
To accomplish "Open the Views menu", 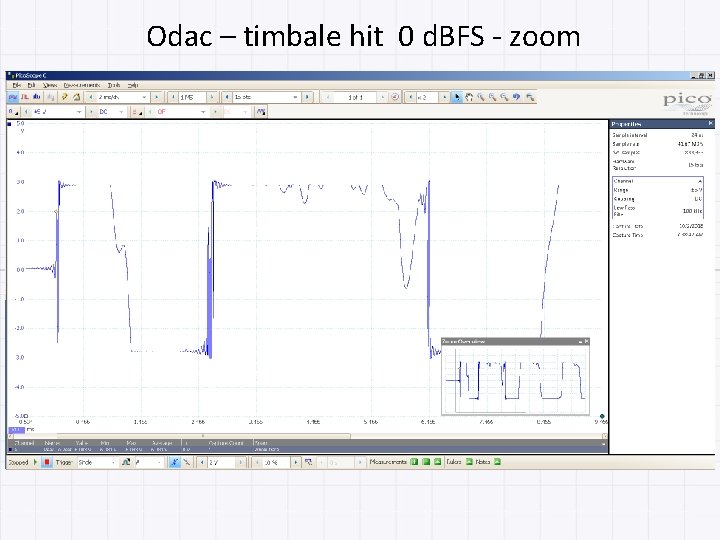I will point(50,85).
